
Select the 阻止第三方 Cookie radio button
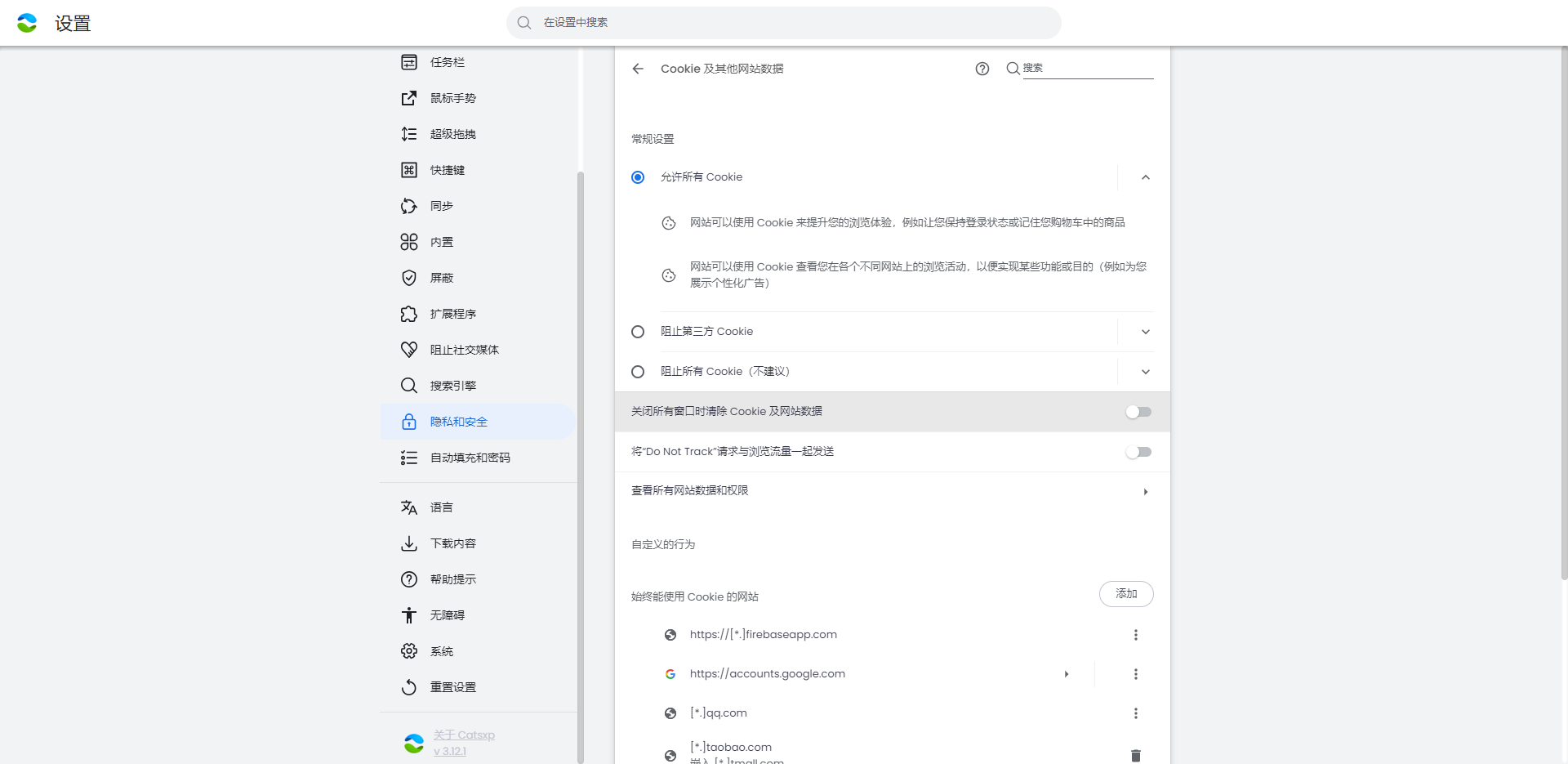(x=638, y=332)
